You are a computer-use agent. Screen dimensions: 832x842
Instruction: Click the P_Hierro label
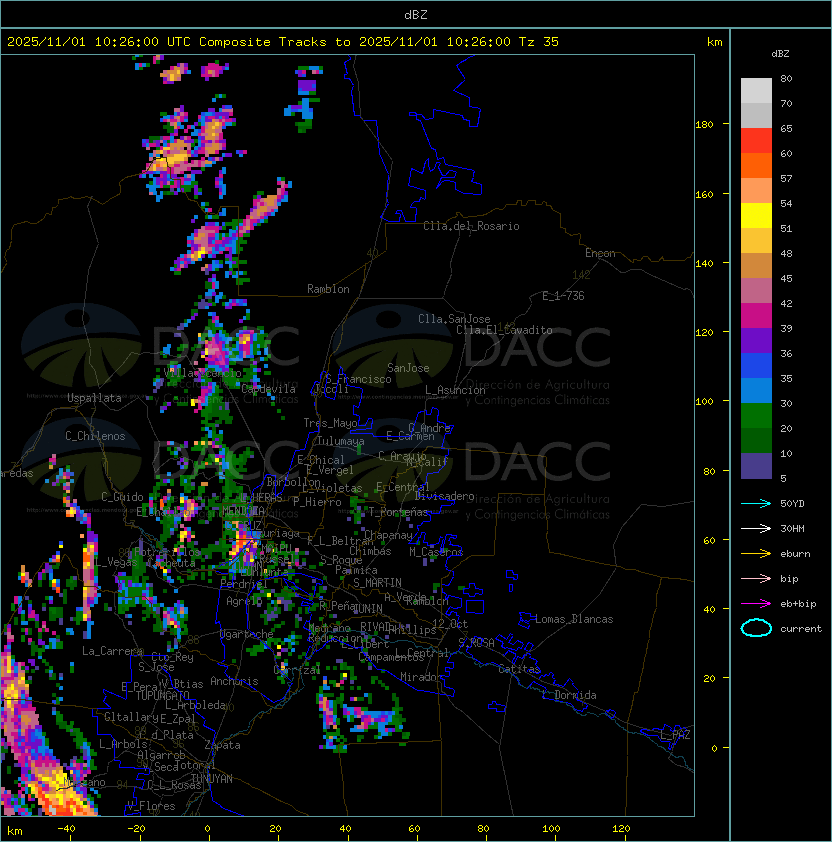[x=317, y=502]
